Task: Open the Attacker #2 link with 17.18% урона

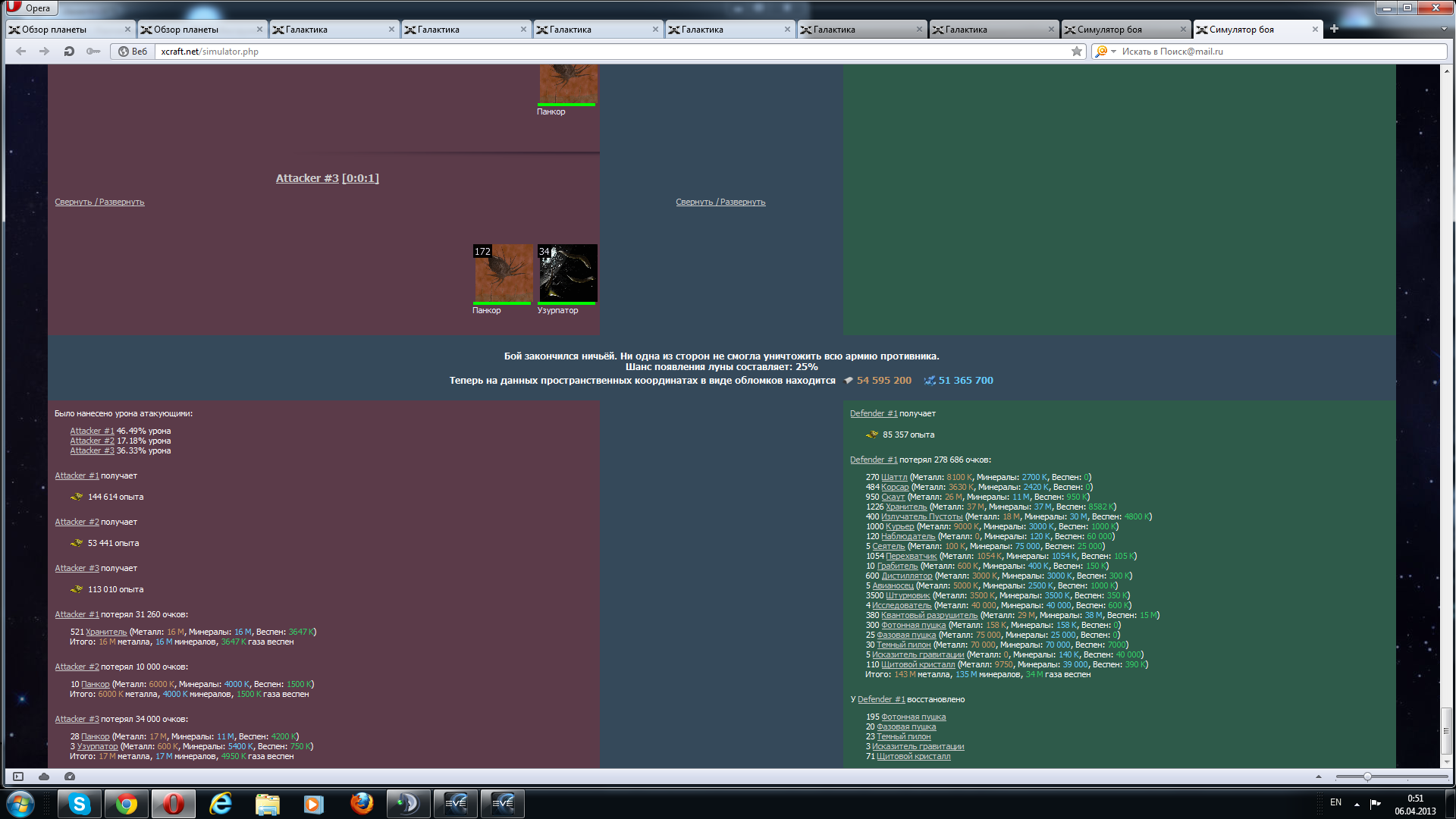Action: pos(92,441)
